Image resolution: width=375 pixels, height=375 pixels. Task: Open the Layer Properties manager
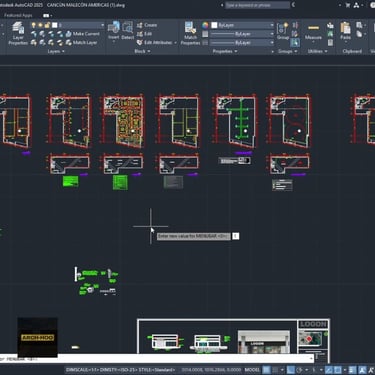pyautogui.click(x=18, y=33)
